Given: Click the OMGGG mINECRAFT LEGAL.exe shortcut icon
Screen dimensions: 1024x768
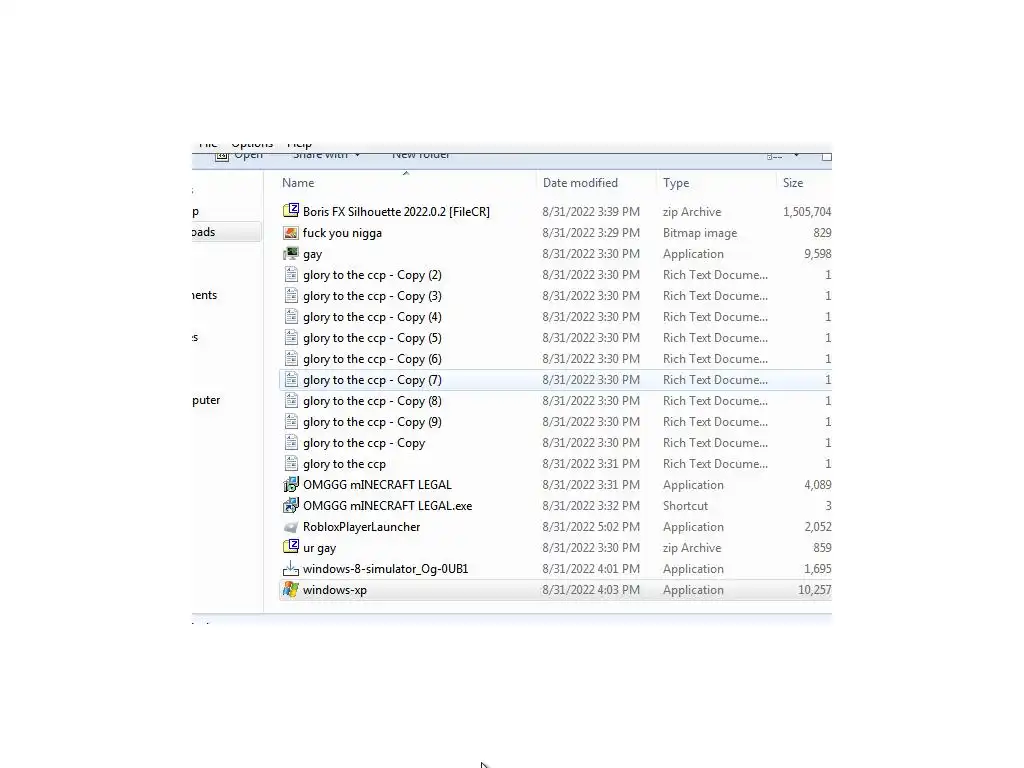Looking at the screenshot, I should tap(291, 505).
